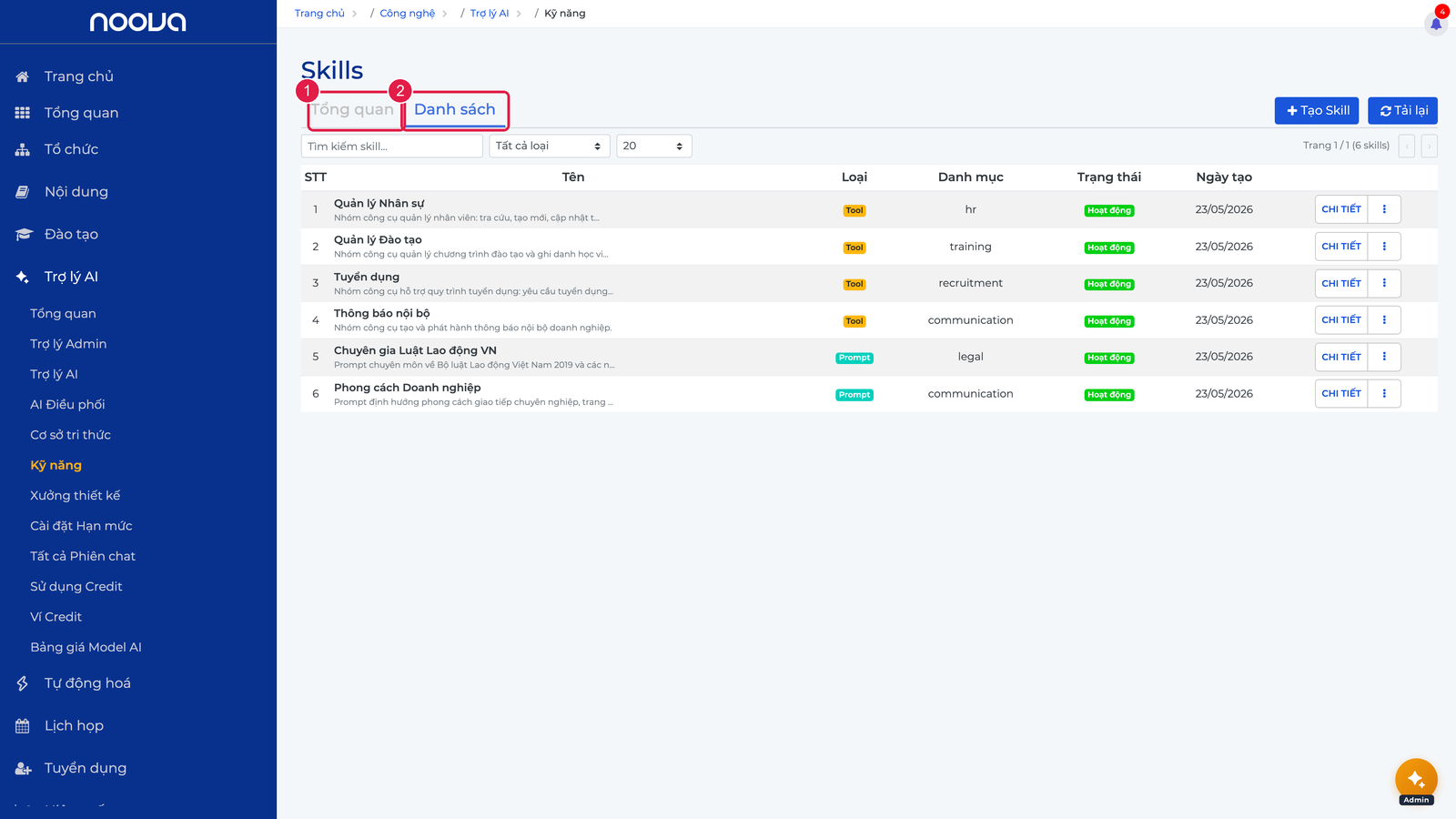Viewport: 1456px width, 819px height.
Task: Click the Tải lại reload button
Action: coord(1402,110)
